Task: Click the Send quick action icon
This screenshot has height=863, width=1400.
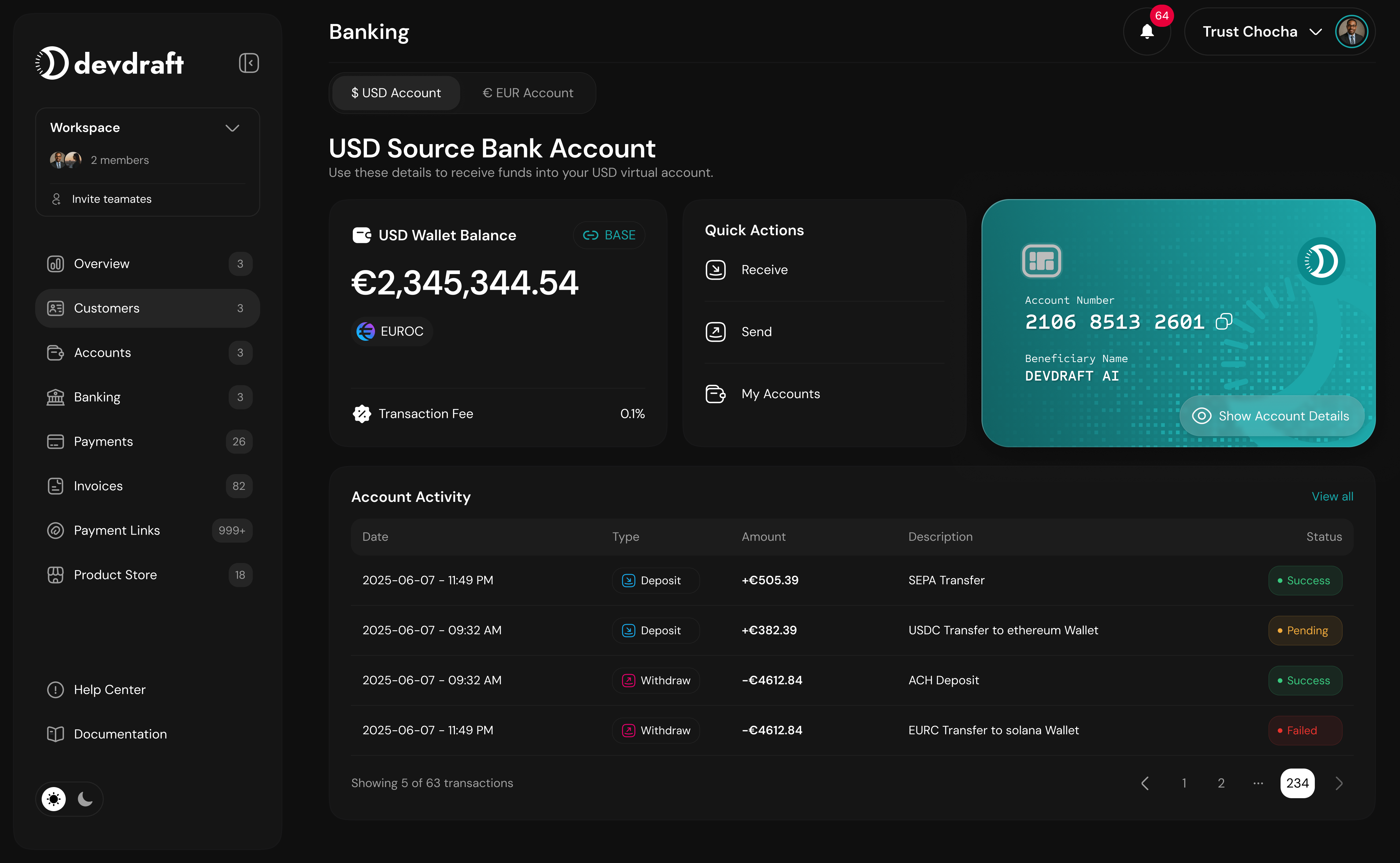Action: (715, 331)
